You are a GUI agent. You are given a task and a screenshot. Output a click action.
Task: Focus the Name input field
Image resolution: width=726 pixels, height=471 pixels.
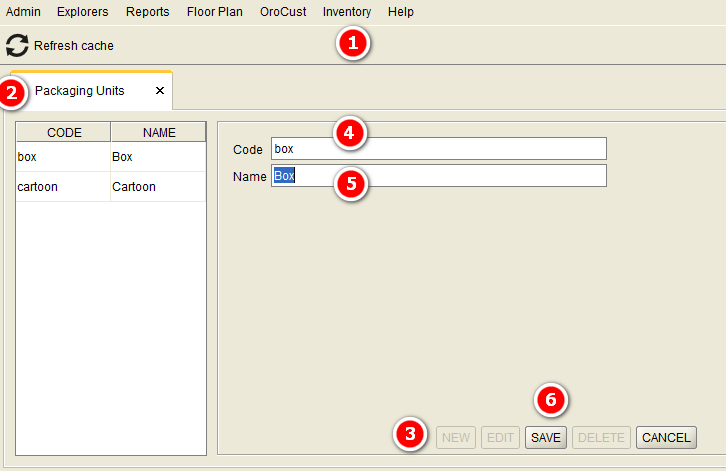click(439, 176)
